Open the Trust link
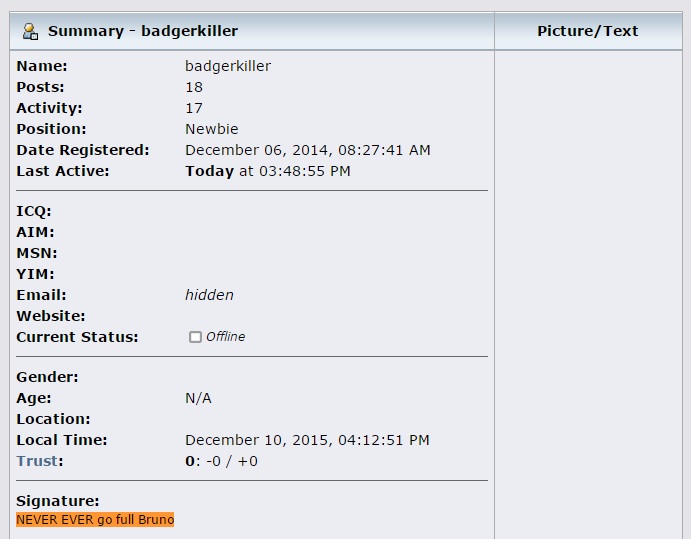This screenshot has width=691, height=539. click(37, 461)
